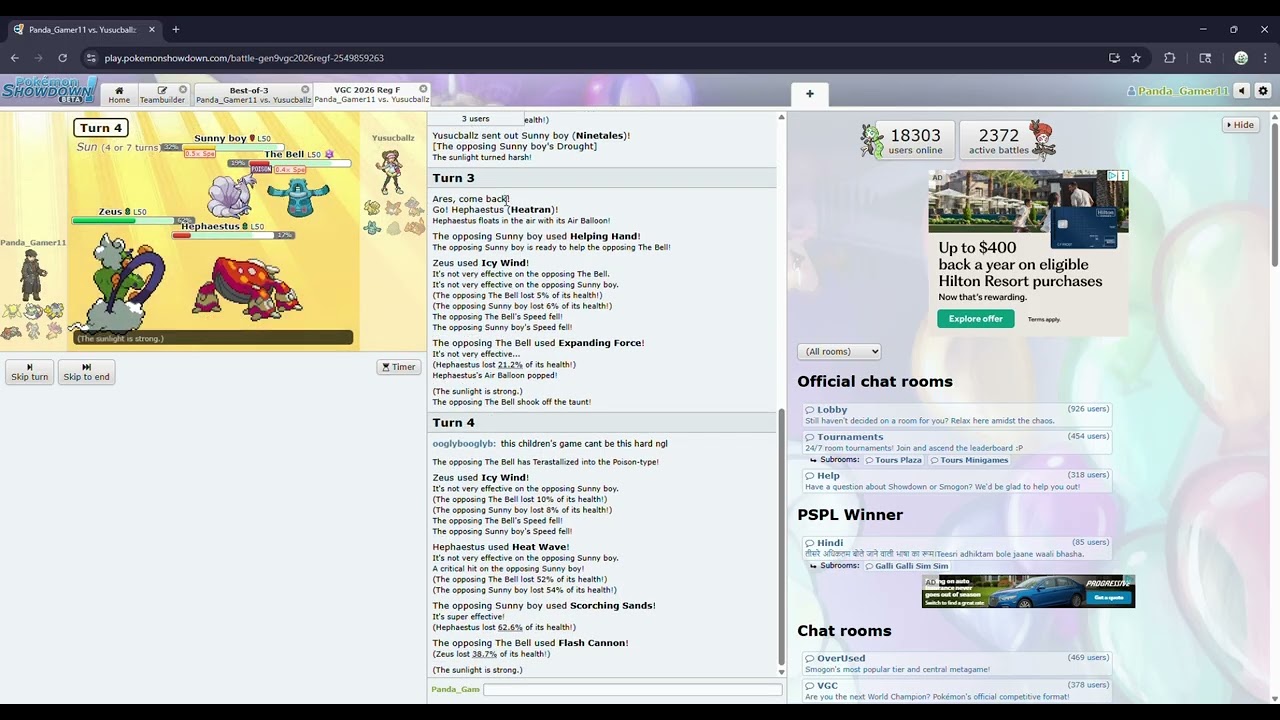Click the Panda_Gamer11 trainer avatar
1280x720 pixels.
32,275
